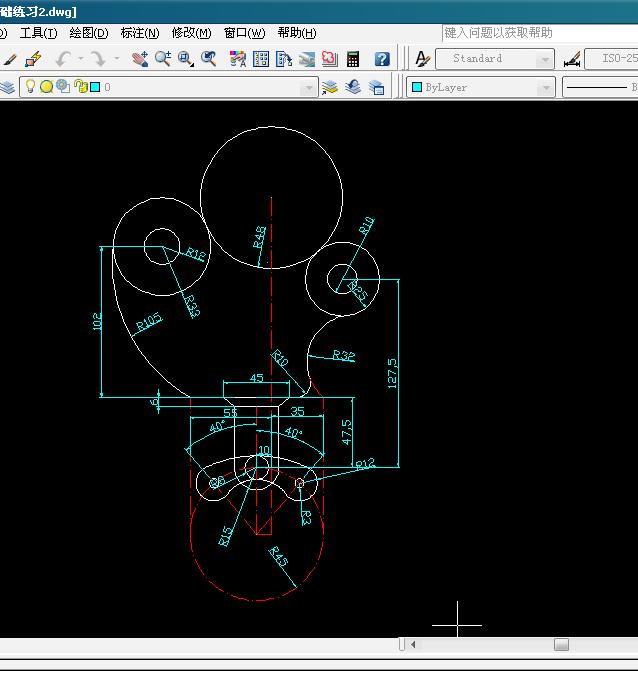Click the horizontal scrollbar left arrow
Image resolution: width=638 pixels, height=683 pixels.
tap(413, 644)
